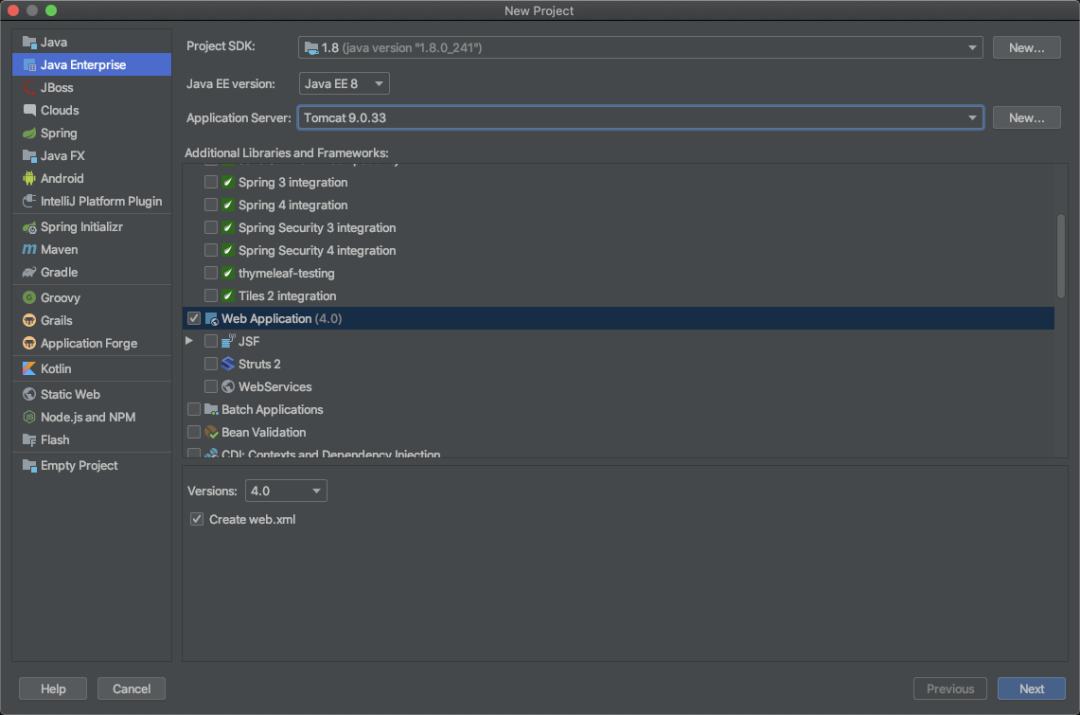Click the Java FX folder icon
This screenshot has width=1080, height=715.
coord(29,156)
